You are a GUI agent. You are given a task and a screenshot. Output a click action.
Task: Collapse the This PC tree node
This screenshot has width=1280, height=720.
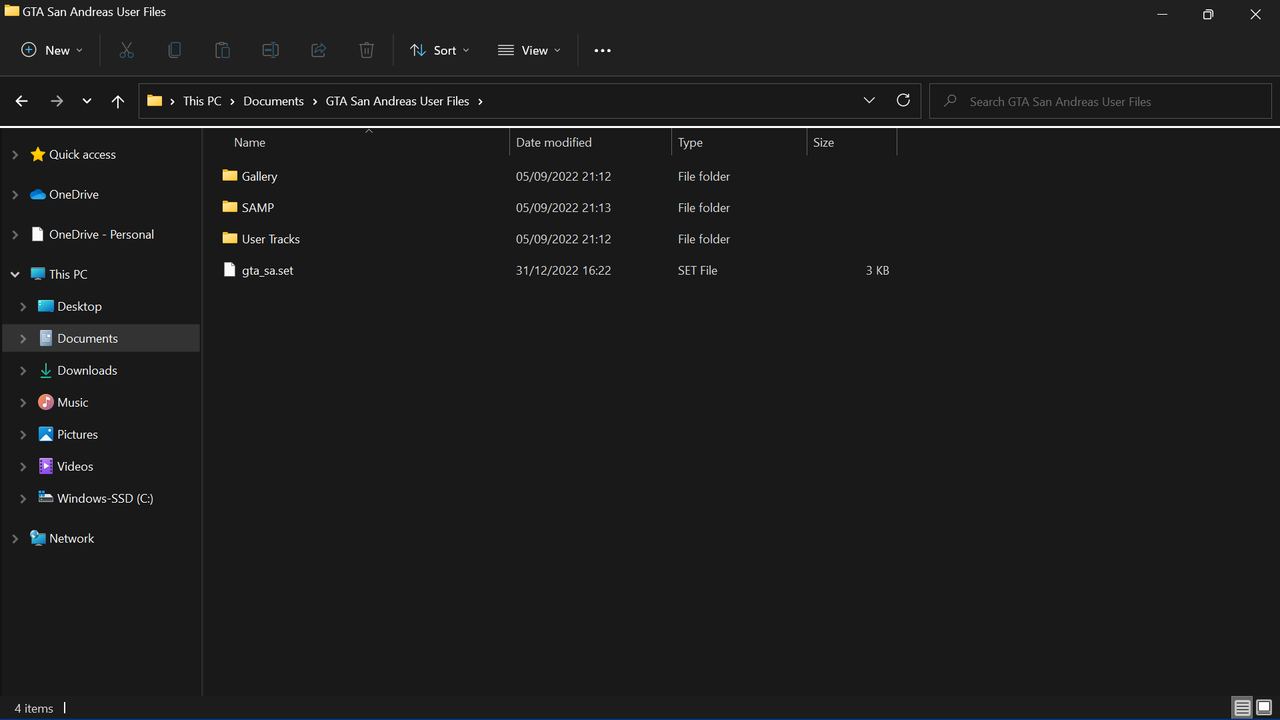(15, 274)
